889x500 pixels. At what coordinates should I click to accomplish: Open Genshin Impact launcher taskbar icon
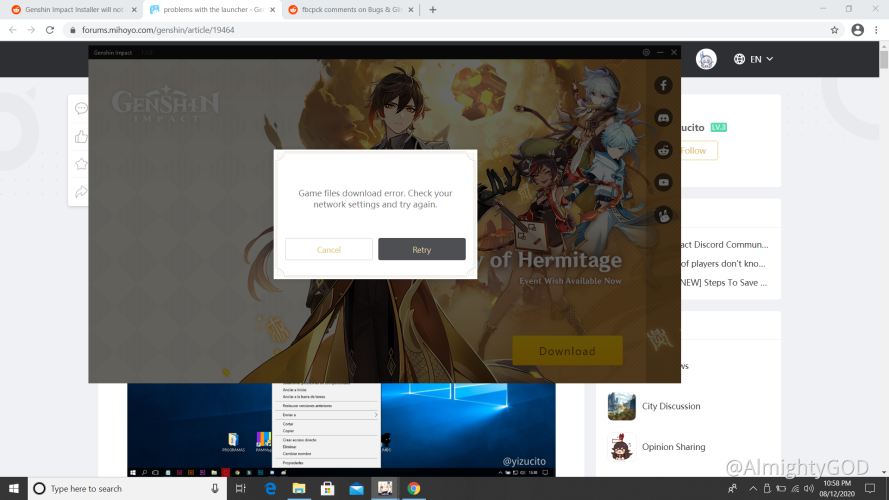[385, 489]
